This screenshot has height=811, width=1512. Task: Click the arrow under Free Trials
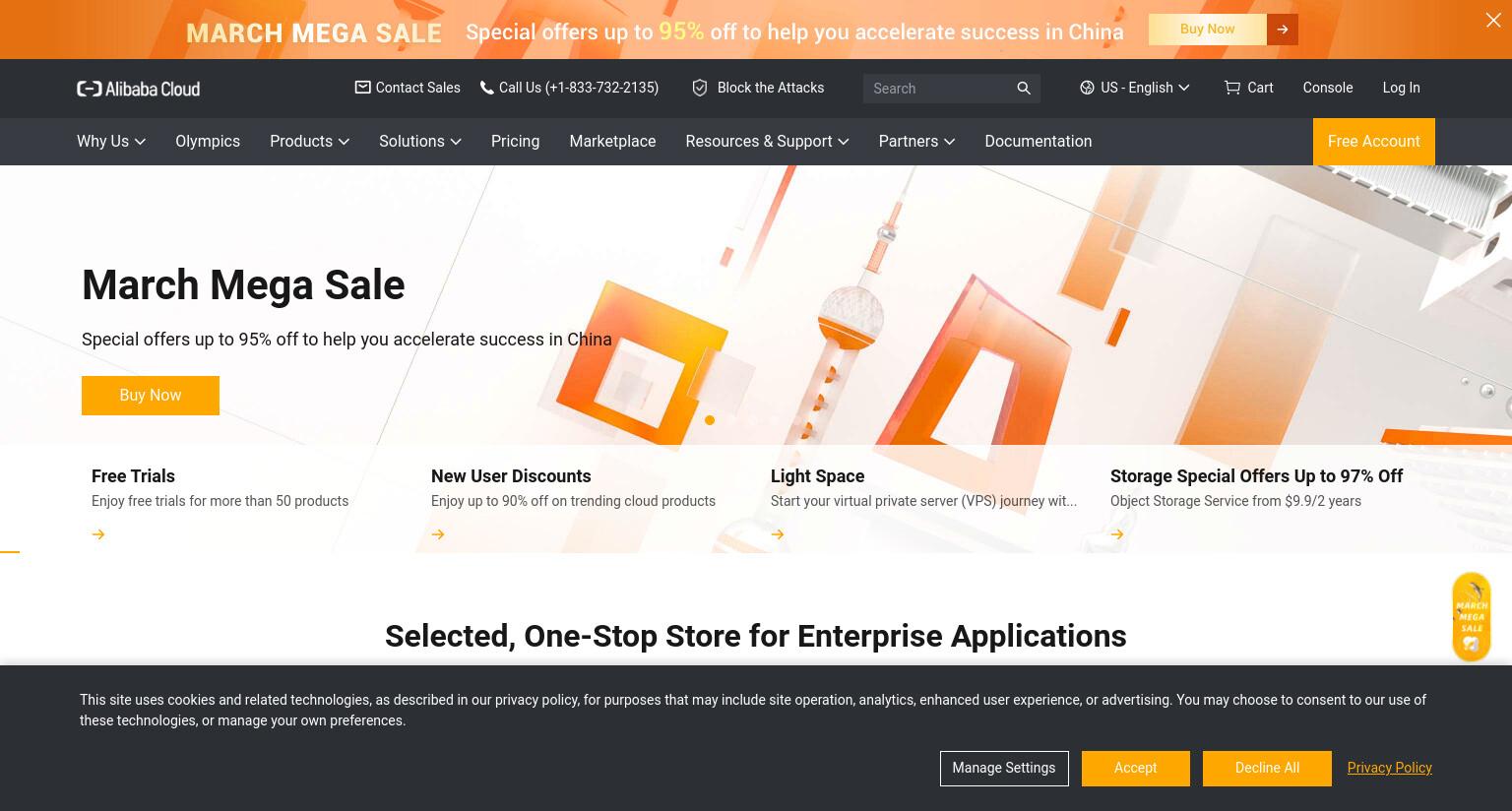pyautogui.click(x=98, y=534)
